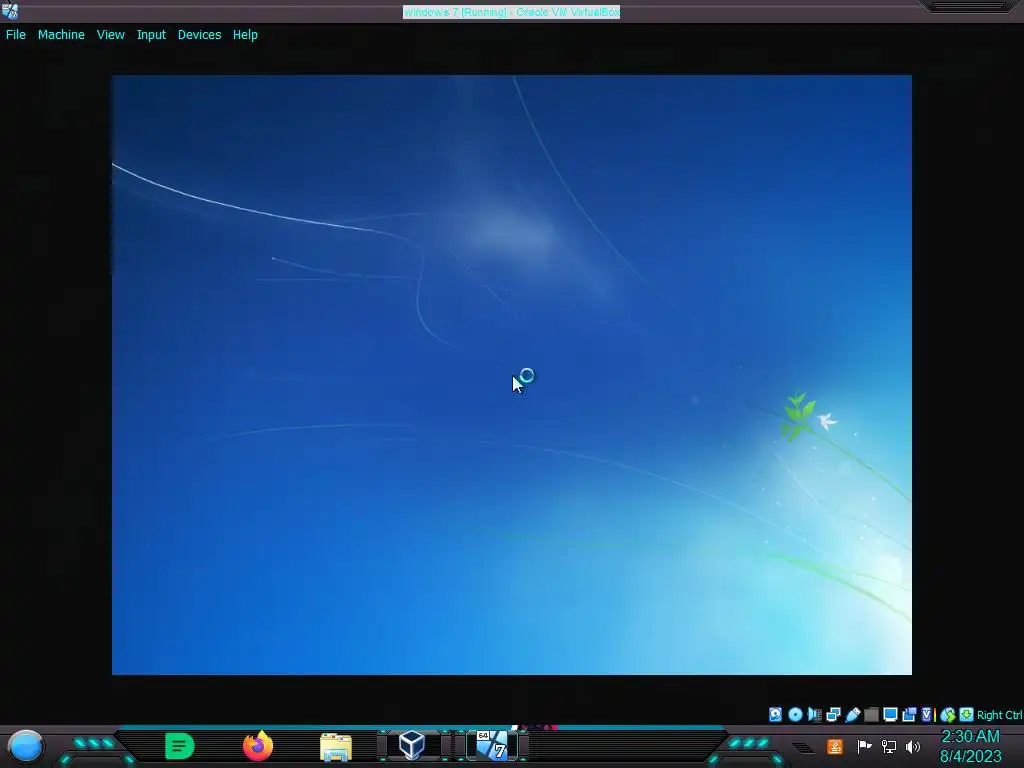Open the Input menu
Image resolution: width=1024 pixels, height=768 pixels.
151,35
